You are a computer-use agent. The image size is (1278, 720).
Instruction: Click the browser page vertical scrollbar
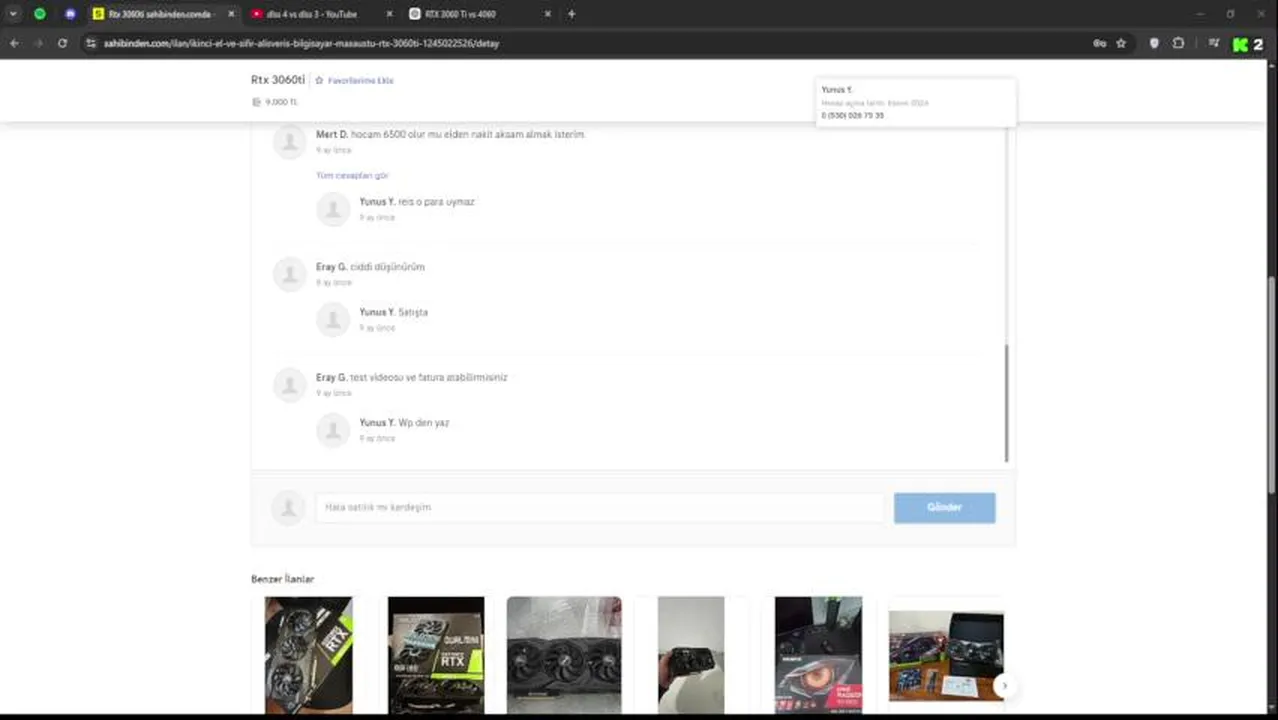click(1271, 385)
